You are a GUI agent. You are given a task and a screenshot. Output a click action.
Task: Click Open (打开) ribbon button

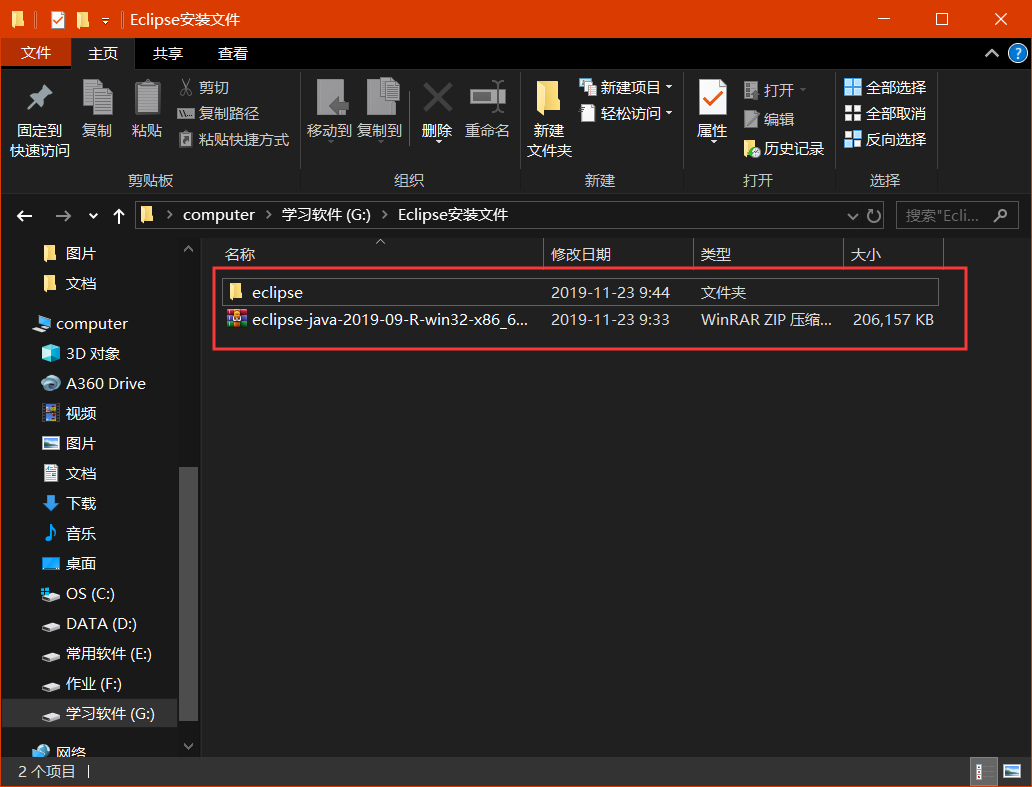(x=775, y=90)
